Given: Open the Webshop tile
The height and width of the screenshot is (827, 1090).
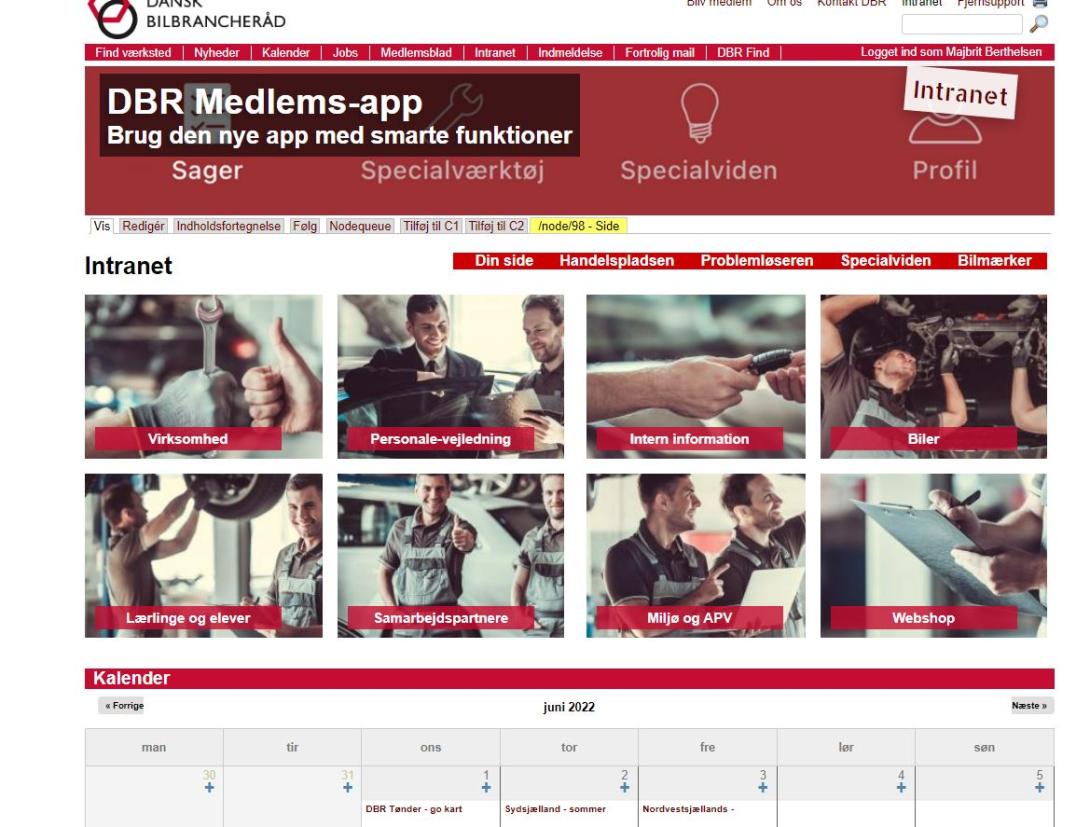Looking at the screenshot, I should [x=923, y=618].
